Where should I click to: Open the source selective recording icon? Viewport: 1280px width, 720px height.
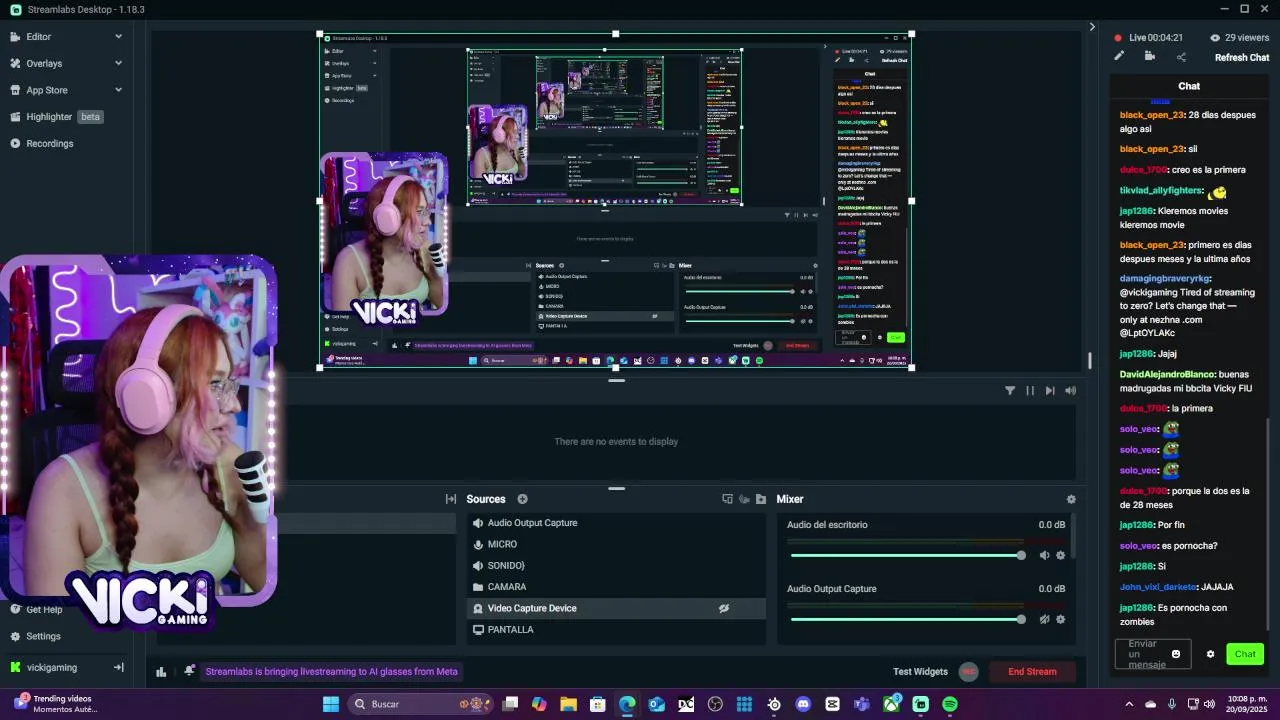pos(744,499)
